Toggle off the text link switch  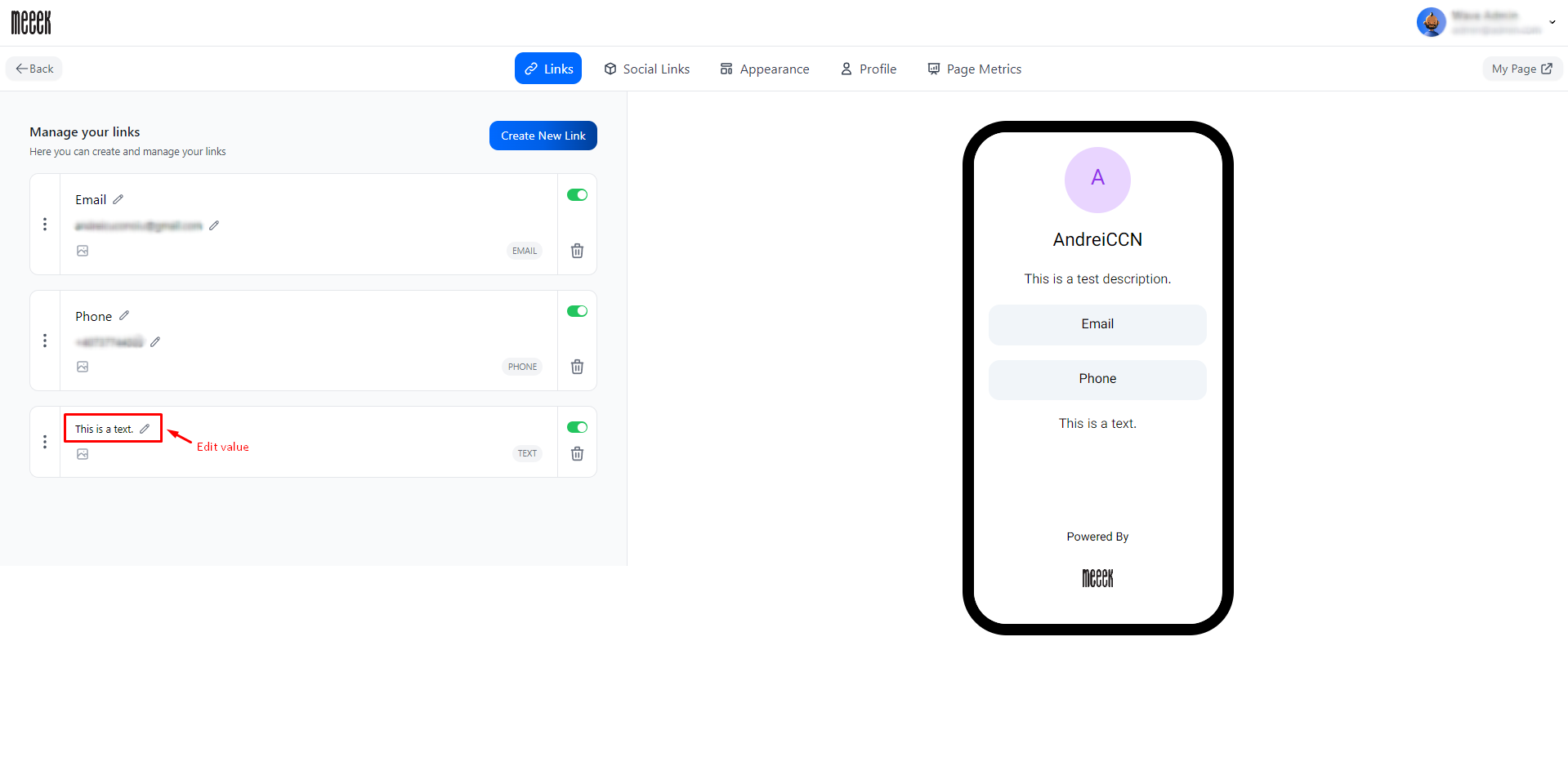pos(577,427)
